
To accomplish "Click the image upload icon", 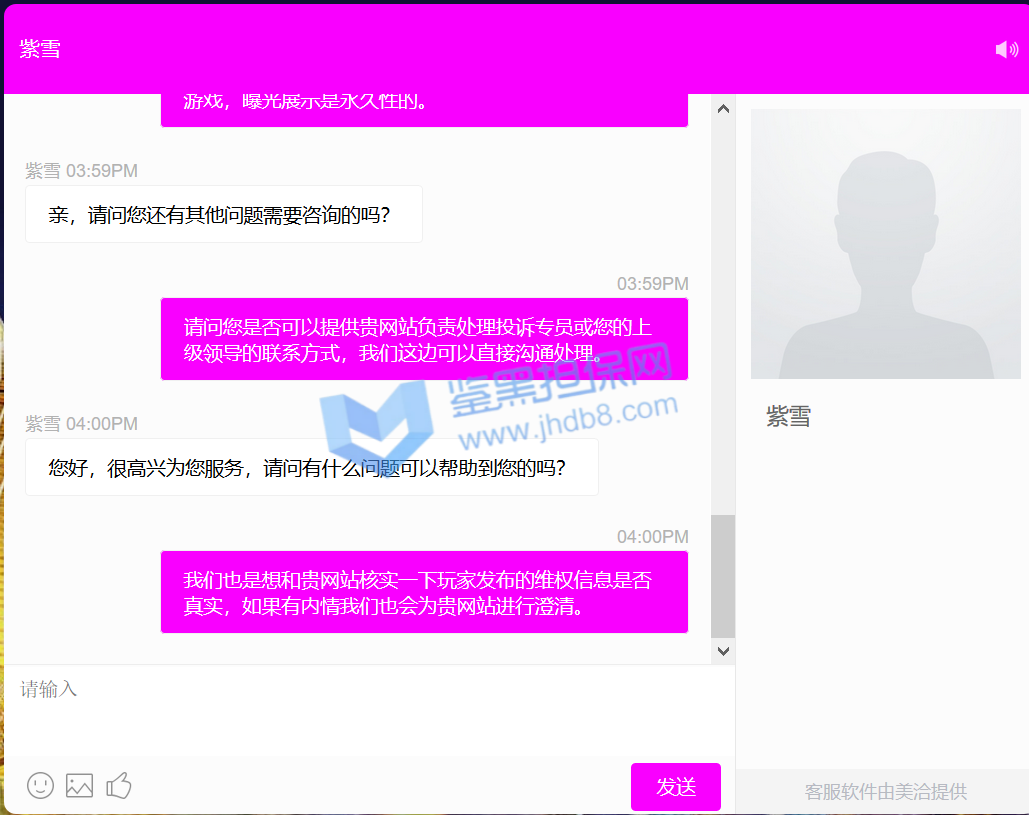I will [79, 785].
